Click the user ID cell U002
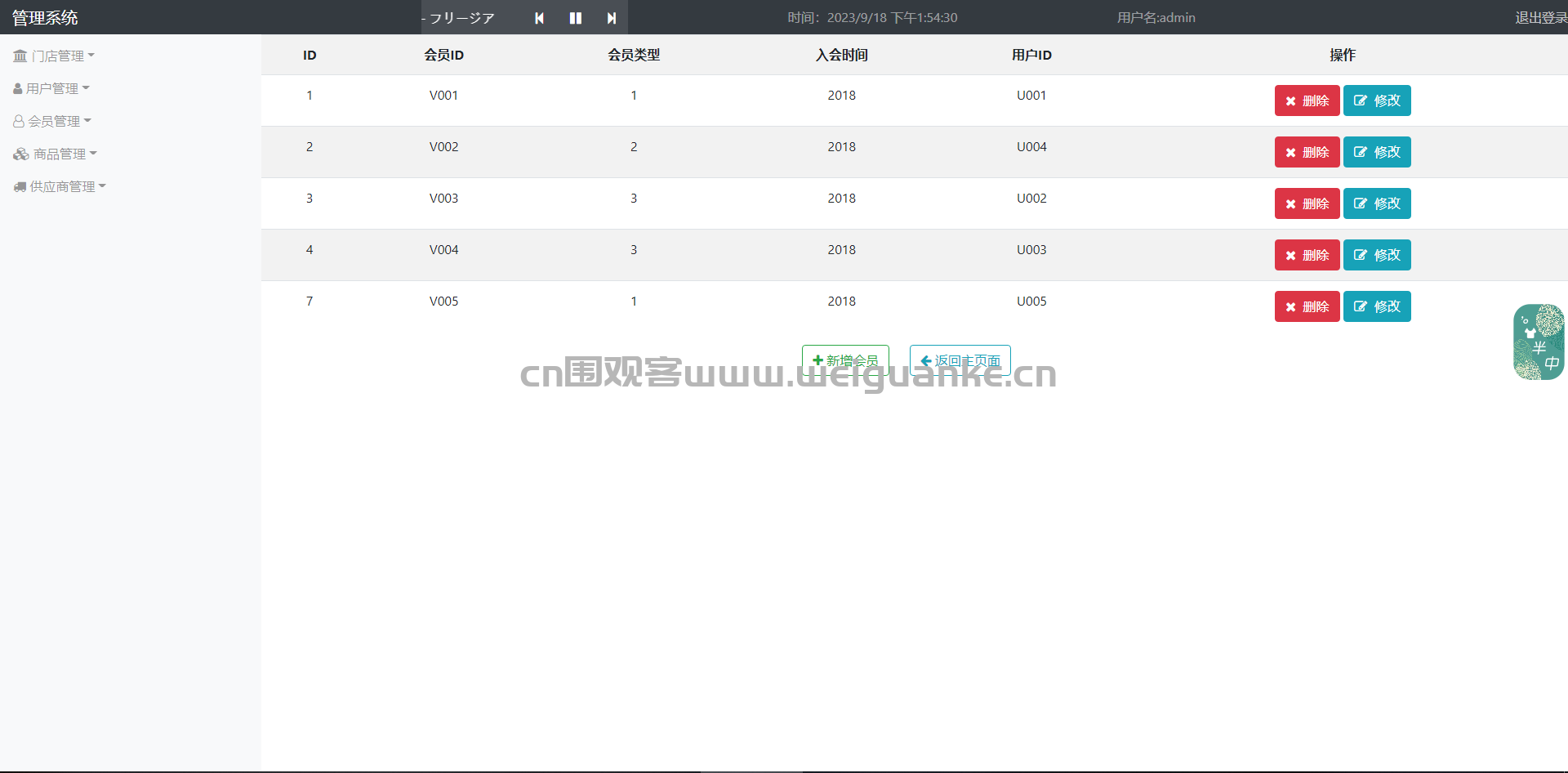Image resolution: width=1568 pixels, height=773 pixels. 1031,198
